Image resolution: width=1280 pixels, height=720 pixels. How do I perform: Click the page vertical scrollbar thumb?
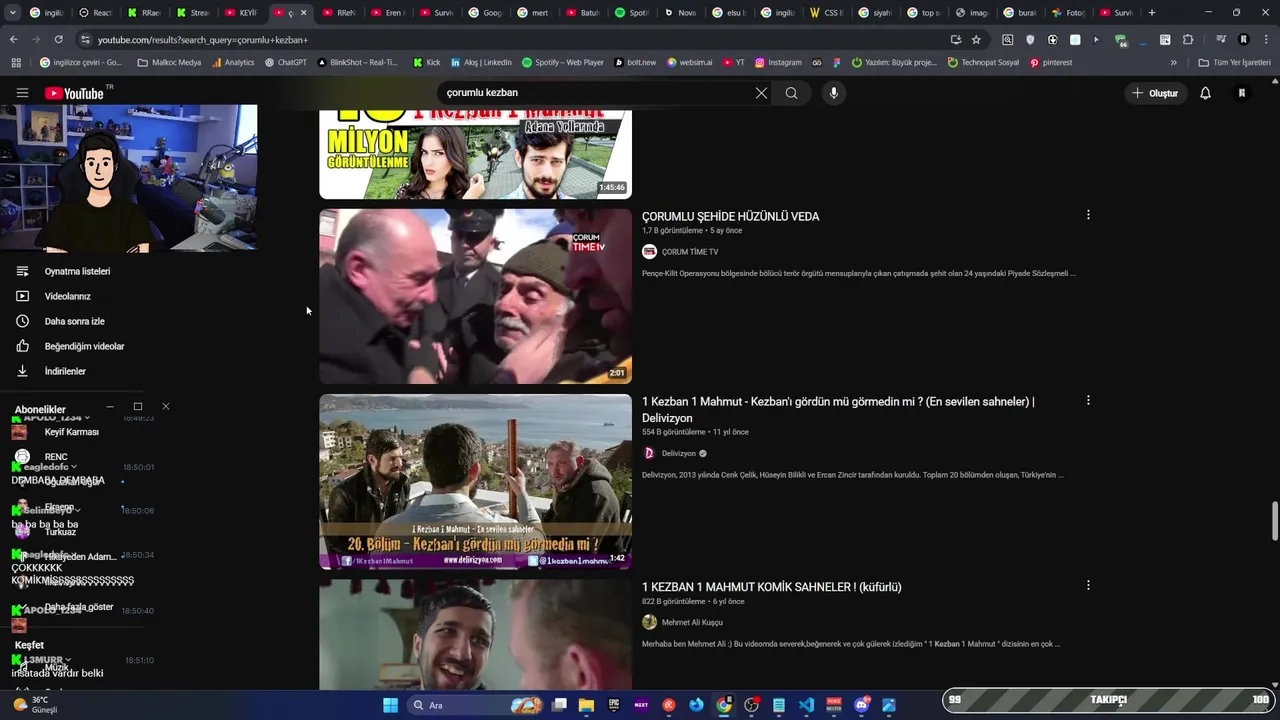coord(1275,520)
